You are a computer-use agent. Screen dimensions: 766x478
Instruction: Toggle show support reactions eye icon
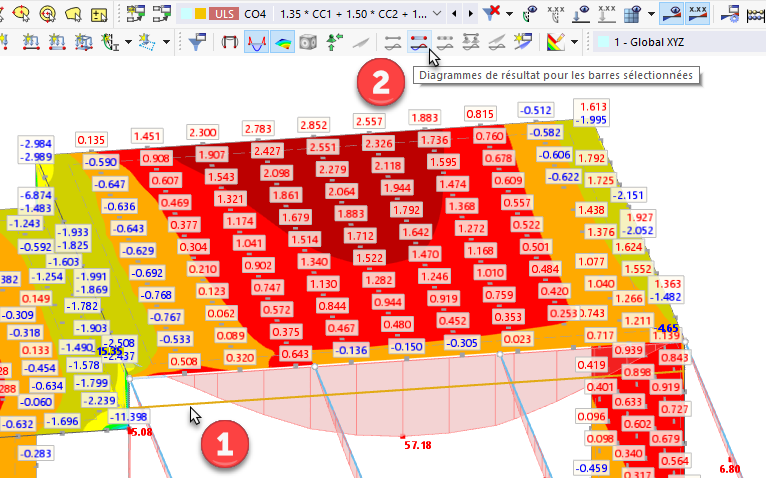pos(581,14)
